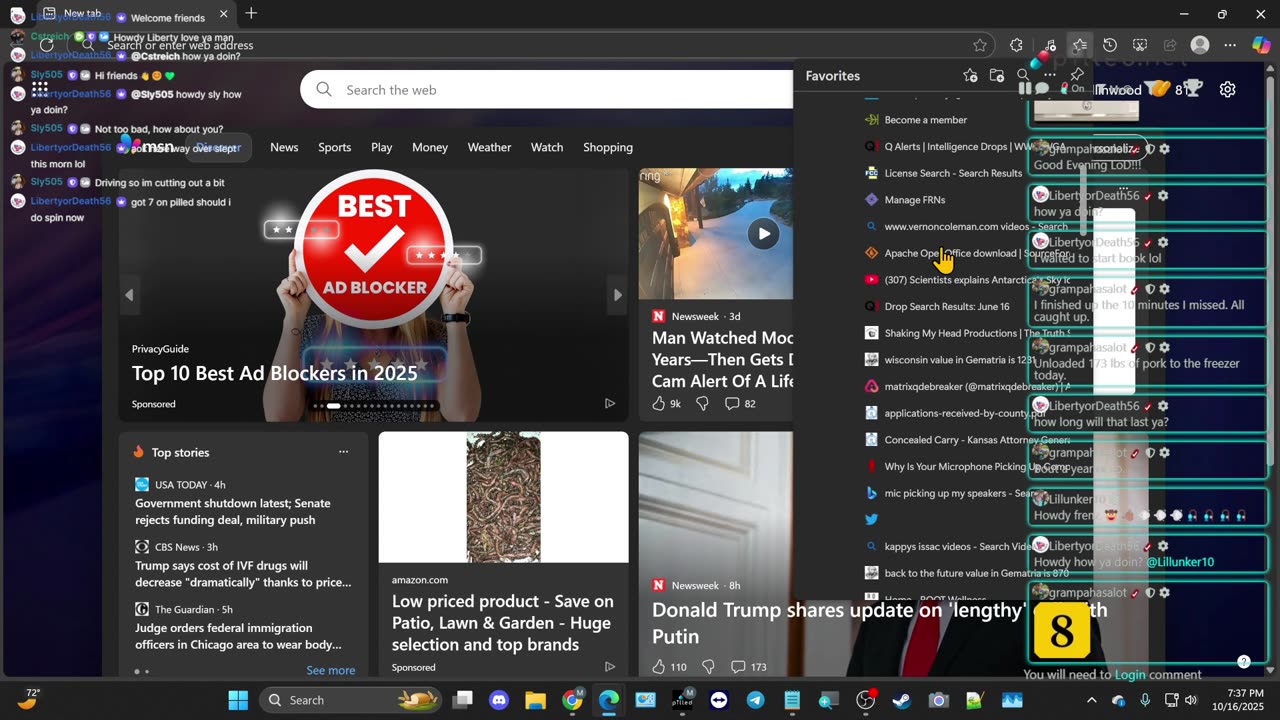Open the Money tab on MSN
This screenshot has width=1280, height=720.
click(430, 147)
